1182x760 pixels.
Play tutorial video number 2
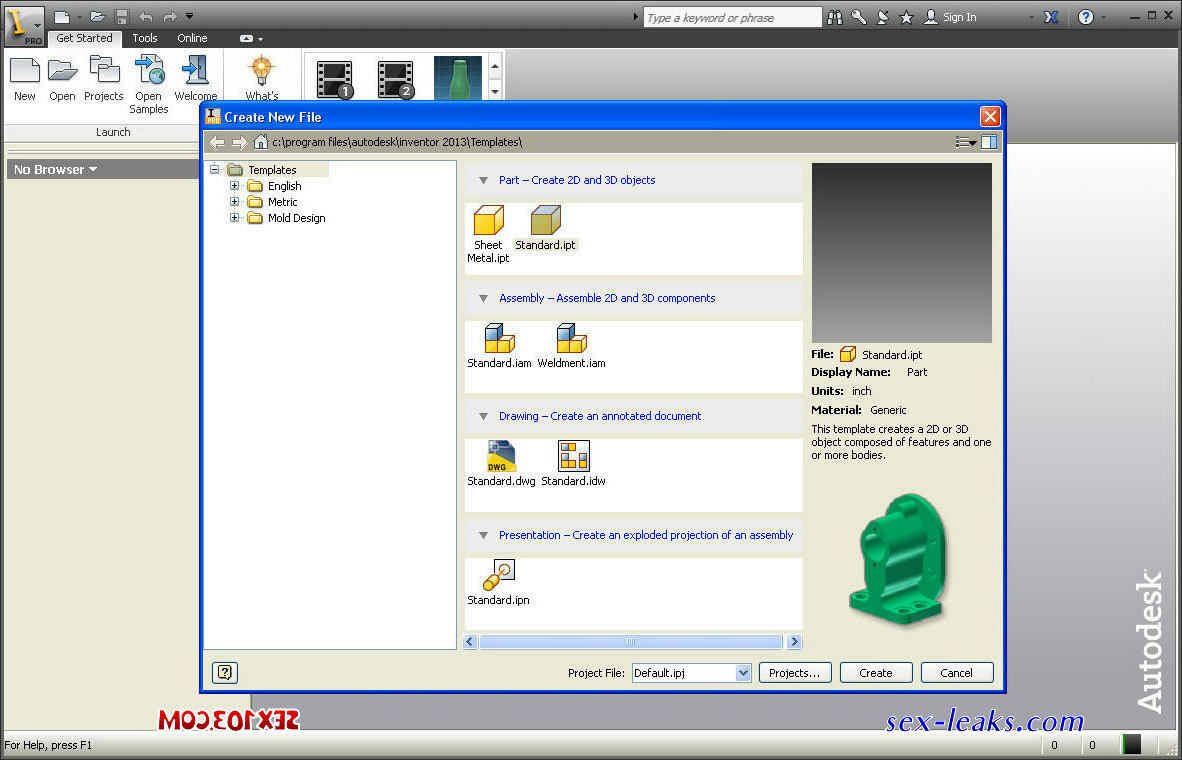coord(396,79)
